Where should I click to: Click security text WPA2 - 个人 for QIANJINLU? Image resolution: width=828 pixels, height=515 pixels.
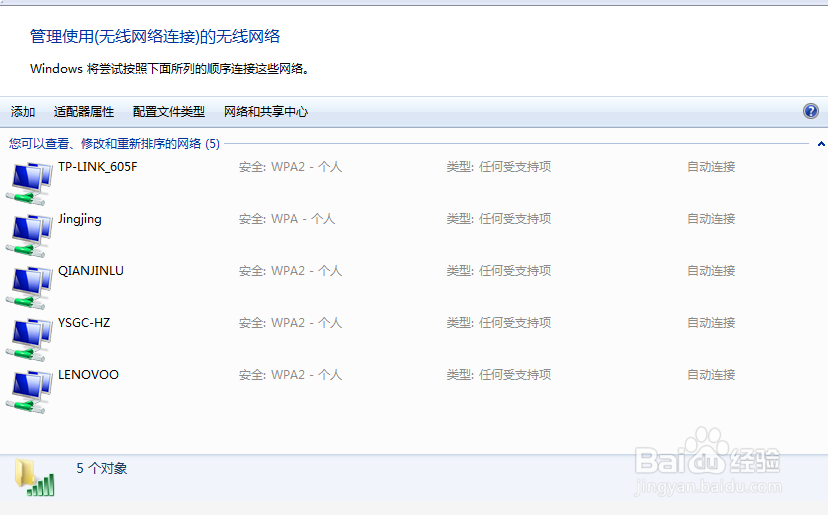click(x=307, y=271)
